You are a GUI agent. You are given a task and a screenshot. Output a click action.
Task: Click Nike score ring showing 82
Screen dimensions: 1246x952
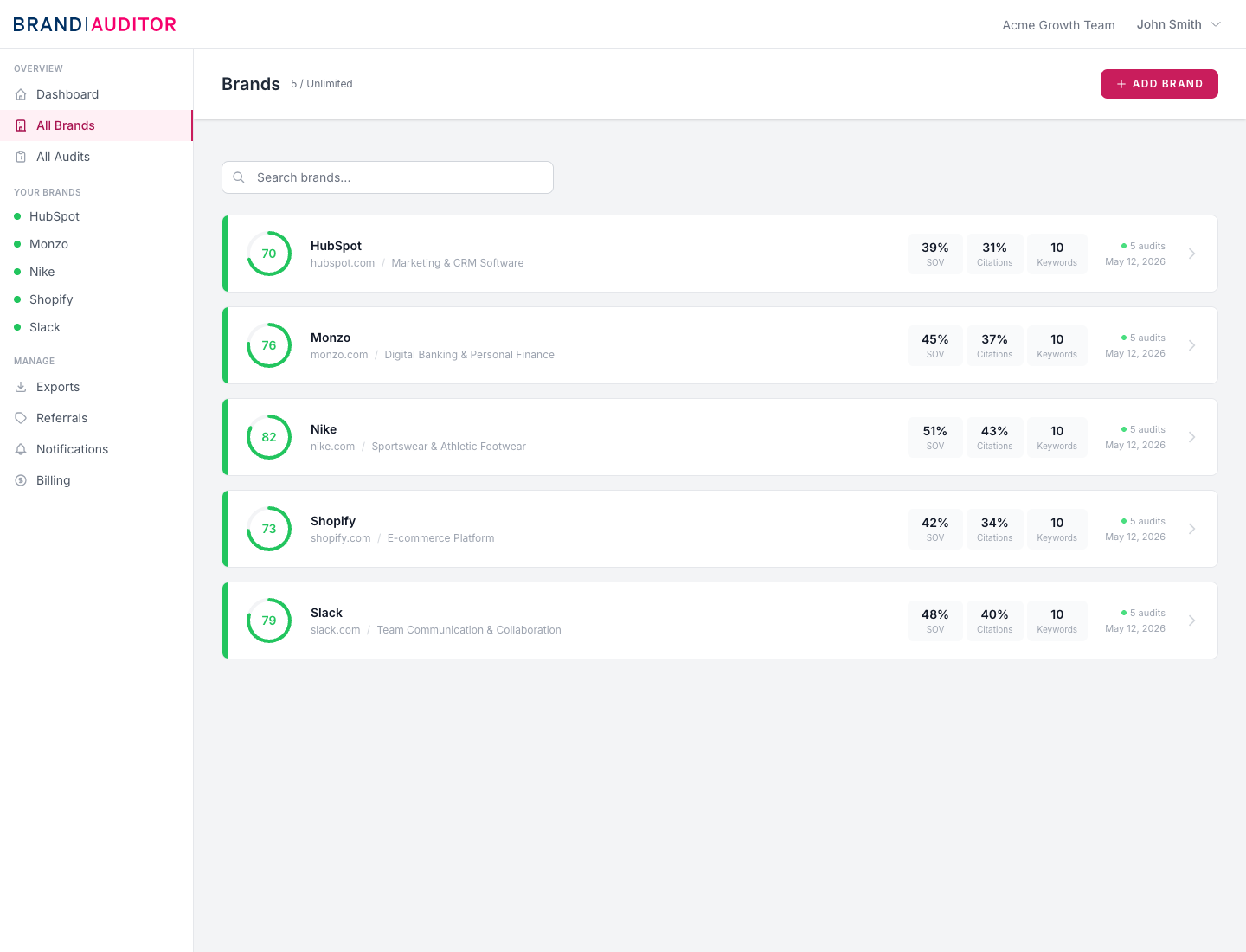[269, 437]
